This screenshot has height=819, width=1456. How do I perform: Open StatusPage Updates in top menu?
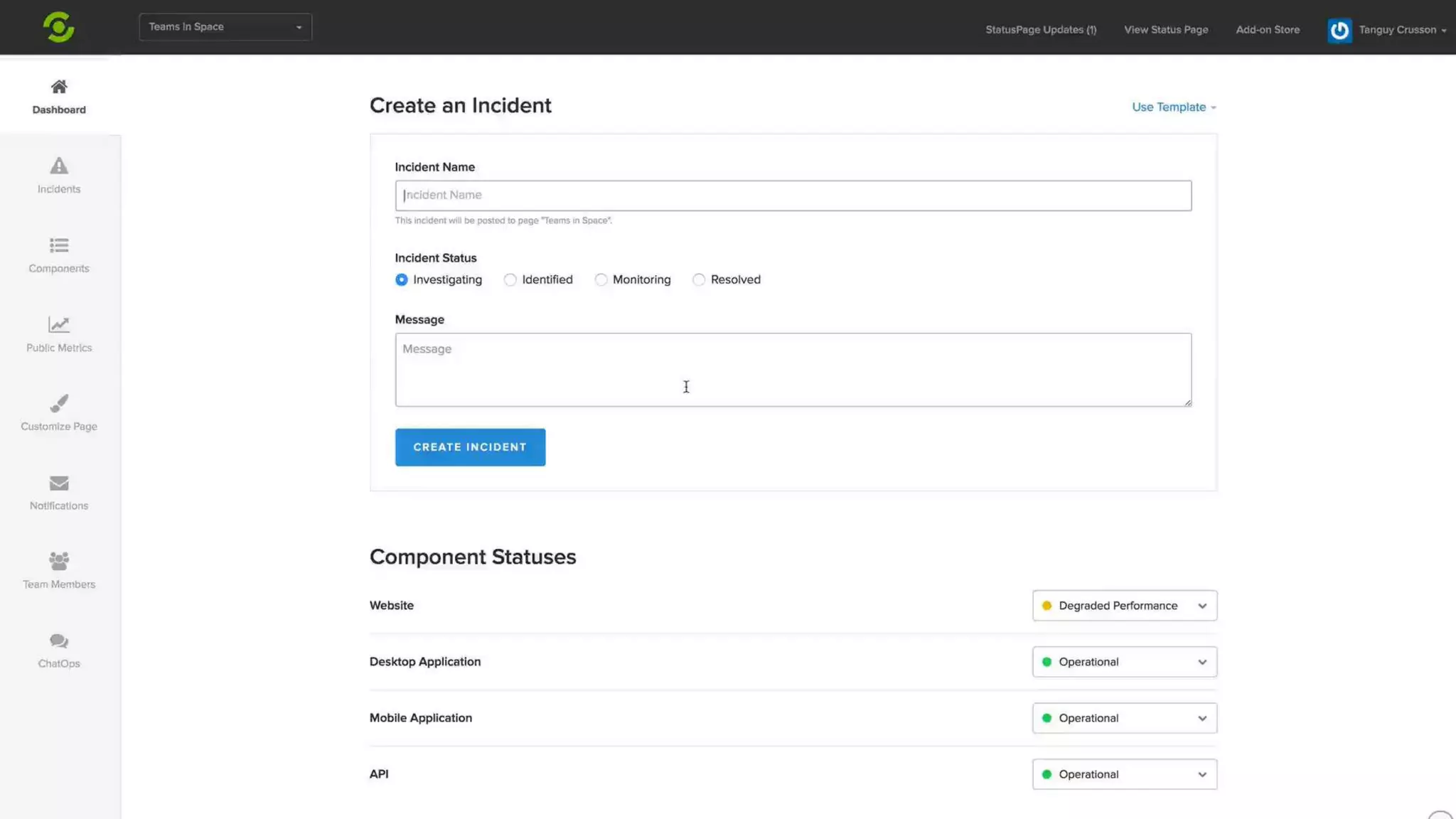(1040, 30)
